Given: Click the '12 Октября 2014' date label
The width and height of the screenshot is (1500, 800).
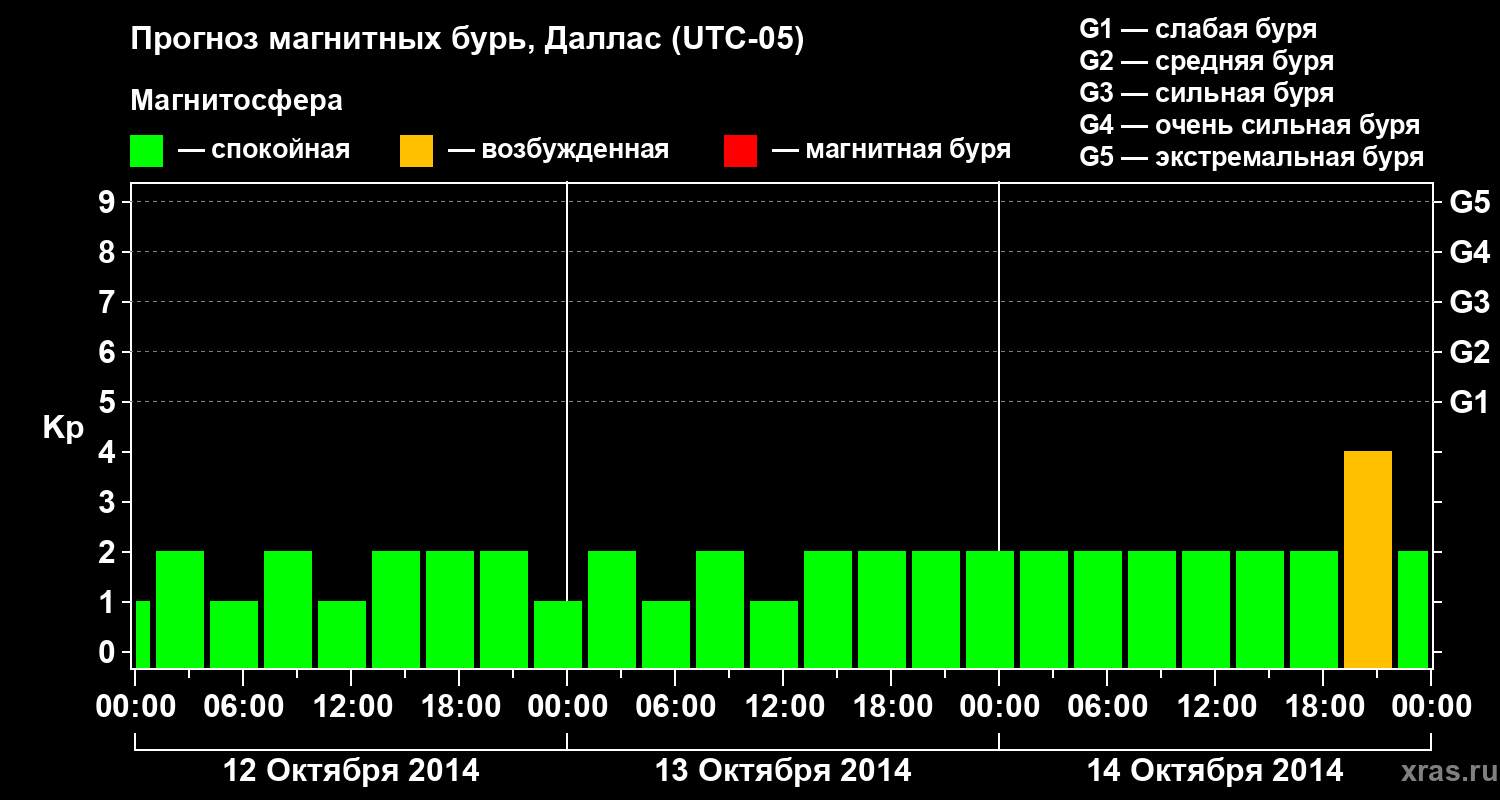Looking at the screenshot, I should click(351, 771).
